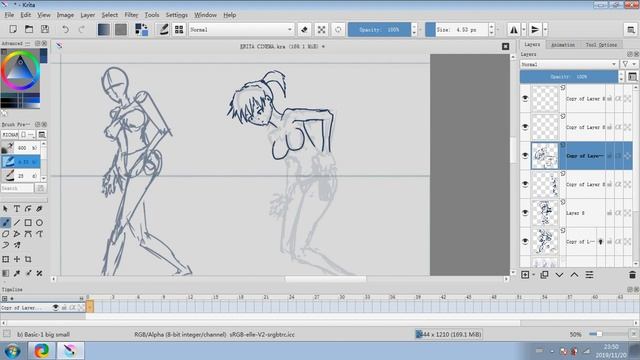640x360 pixels.
Task: Move the layer up
Action: (574, 275)
